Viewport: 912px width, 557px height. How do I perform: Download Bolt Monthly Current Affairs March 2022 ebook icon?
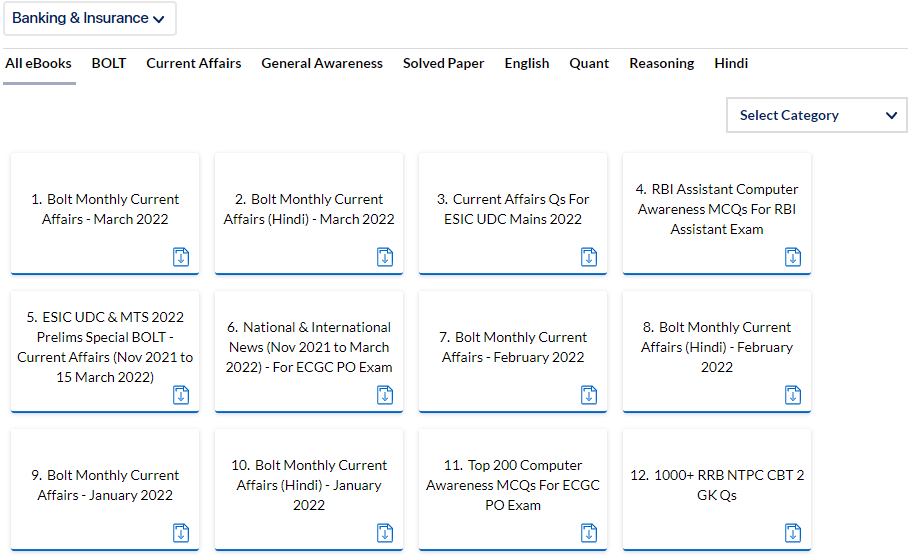pyautogui.click(x=181, y=257)
